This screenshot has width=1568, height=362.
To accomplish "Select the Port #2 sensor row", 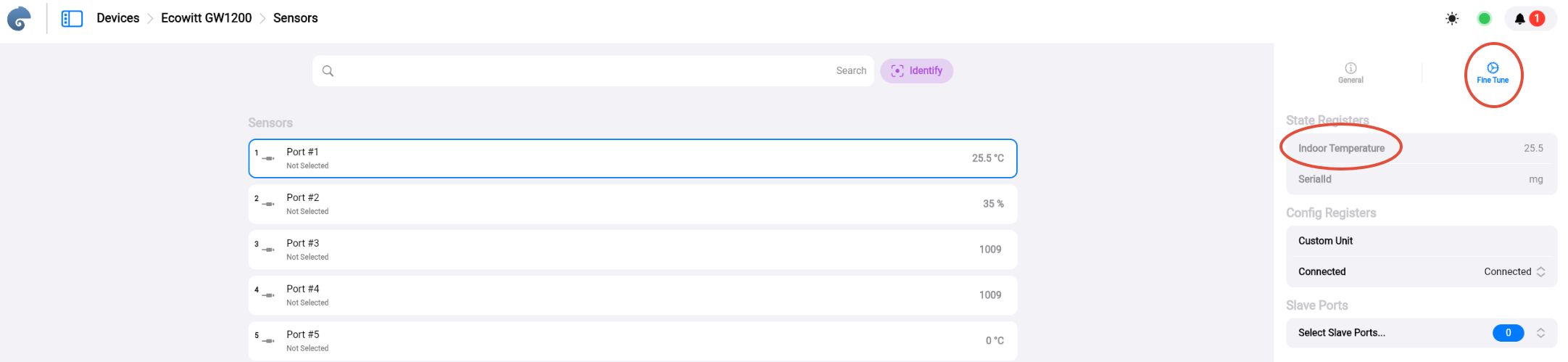I will pyautogui.click(x=632, y=204).
